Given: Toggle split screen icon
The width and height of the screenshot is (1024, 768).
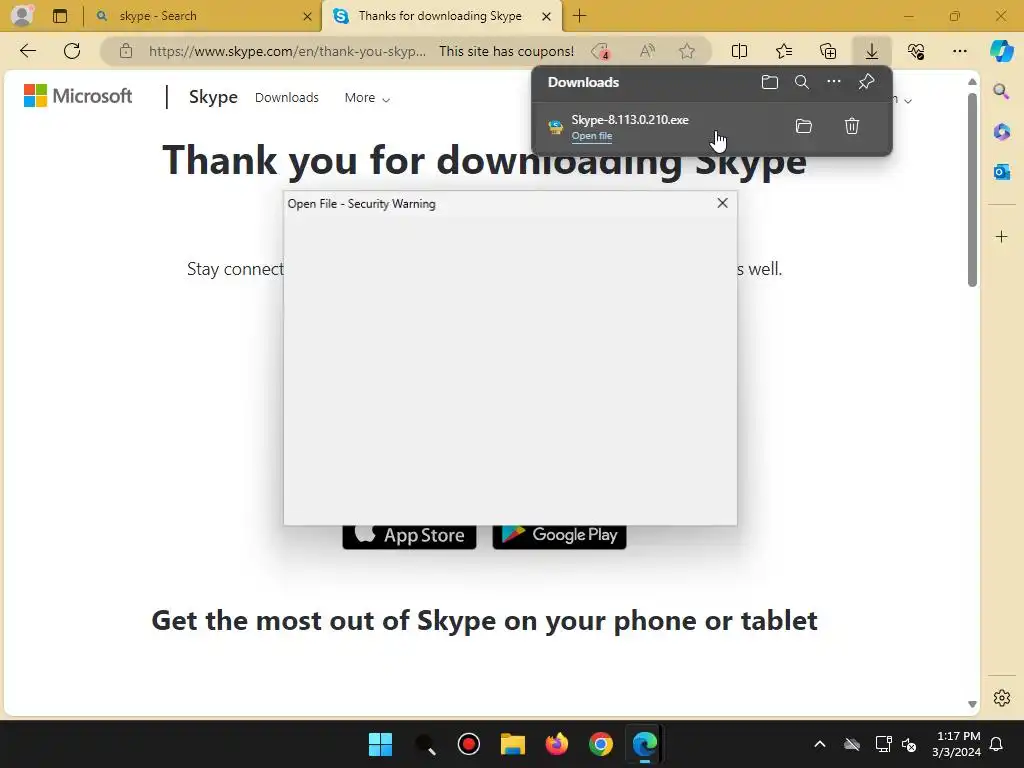Looking at the screenshot, I should coord(739,51).
